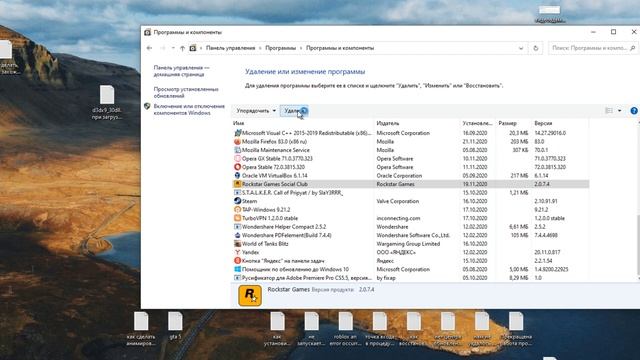
Task: Click Панель управления in the breadcrumb
Action: 230,48
